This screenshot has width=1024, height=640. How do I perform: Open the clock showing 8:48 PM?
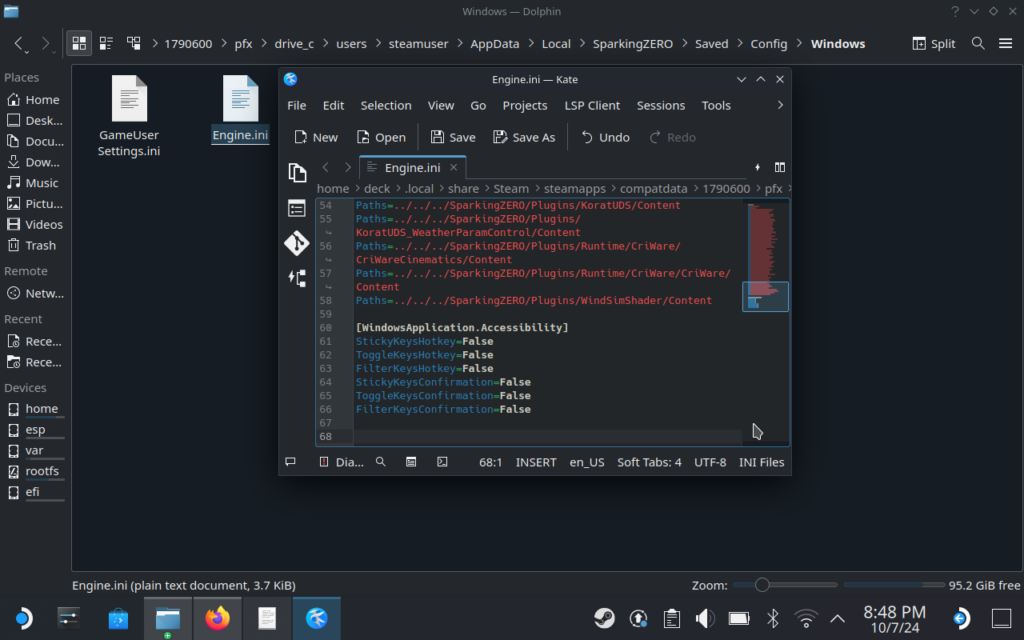(x=894, y=618)
